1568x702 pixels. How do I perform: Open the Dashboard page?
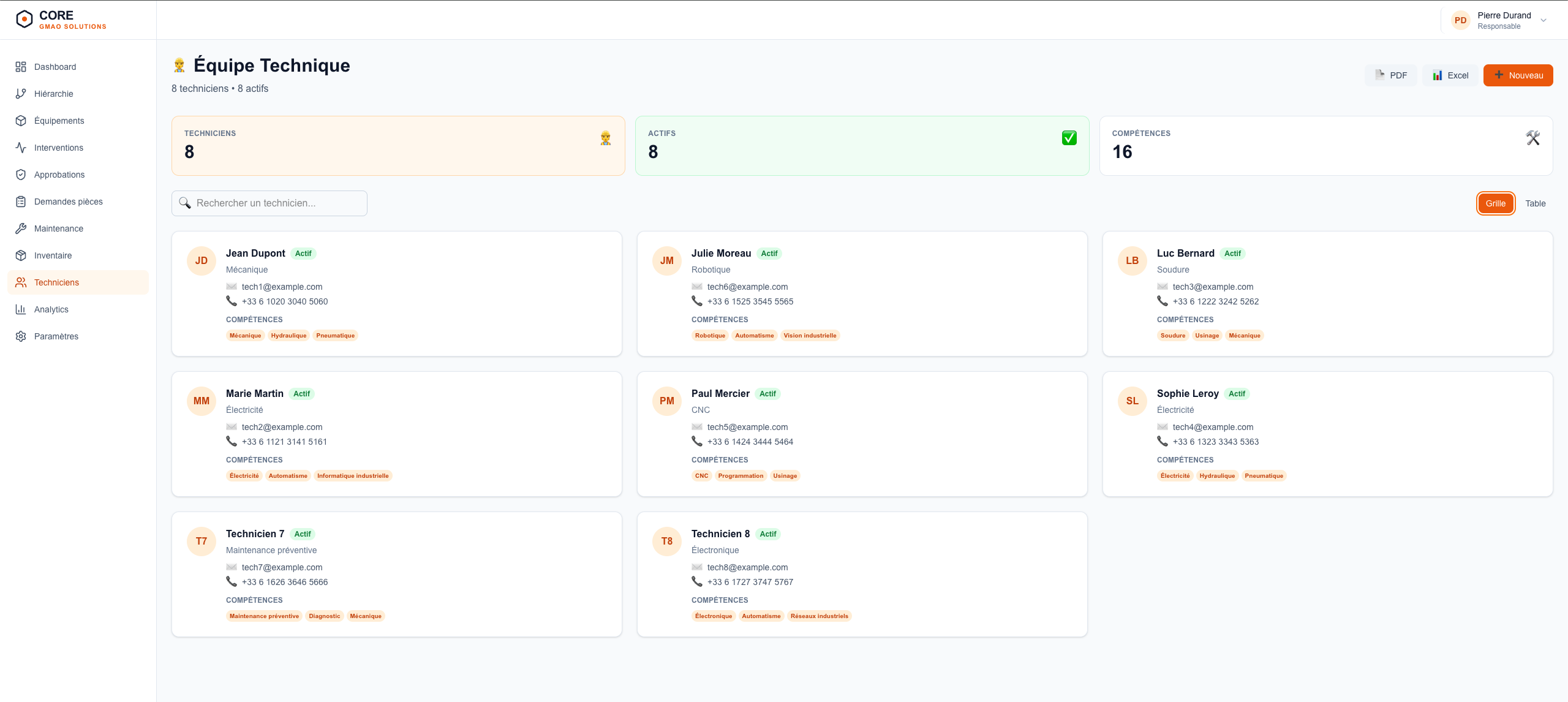(78, 67)
